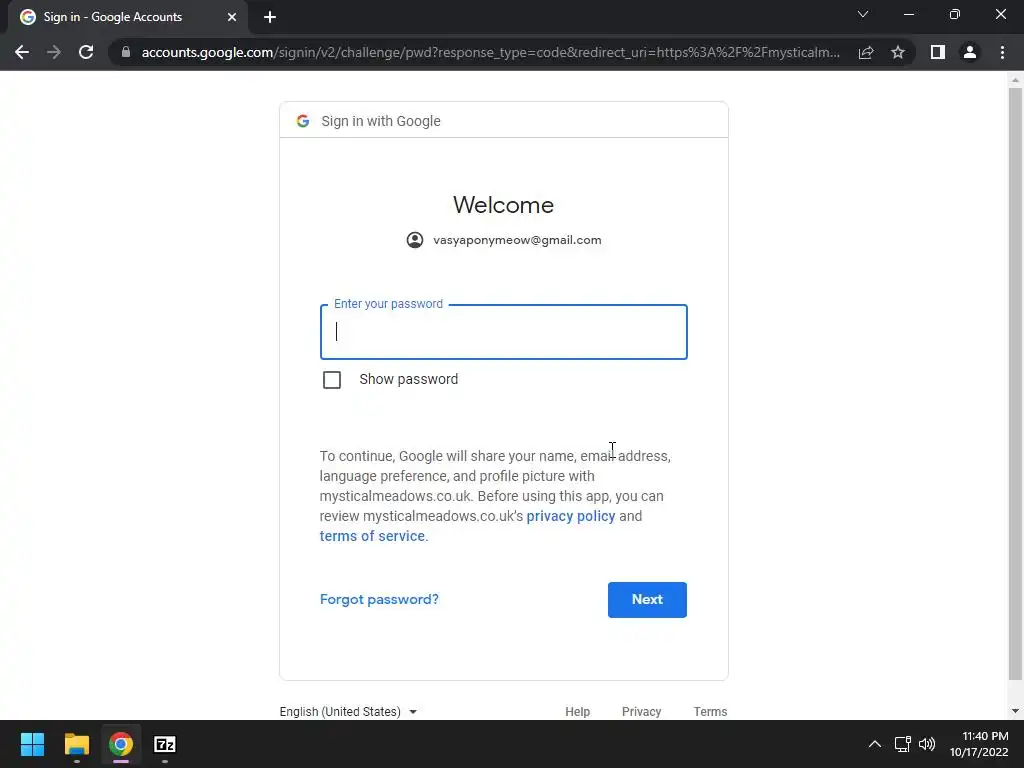Focus the Enter your password field
Screen dimensions: 1024x768
point(504,332)
